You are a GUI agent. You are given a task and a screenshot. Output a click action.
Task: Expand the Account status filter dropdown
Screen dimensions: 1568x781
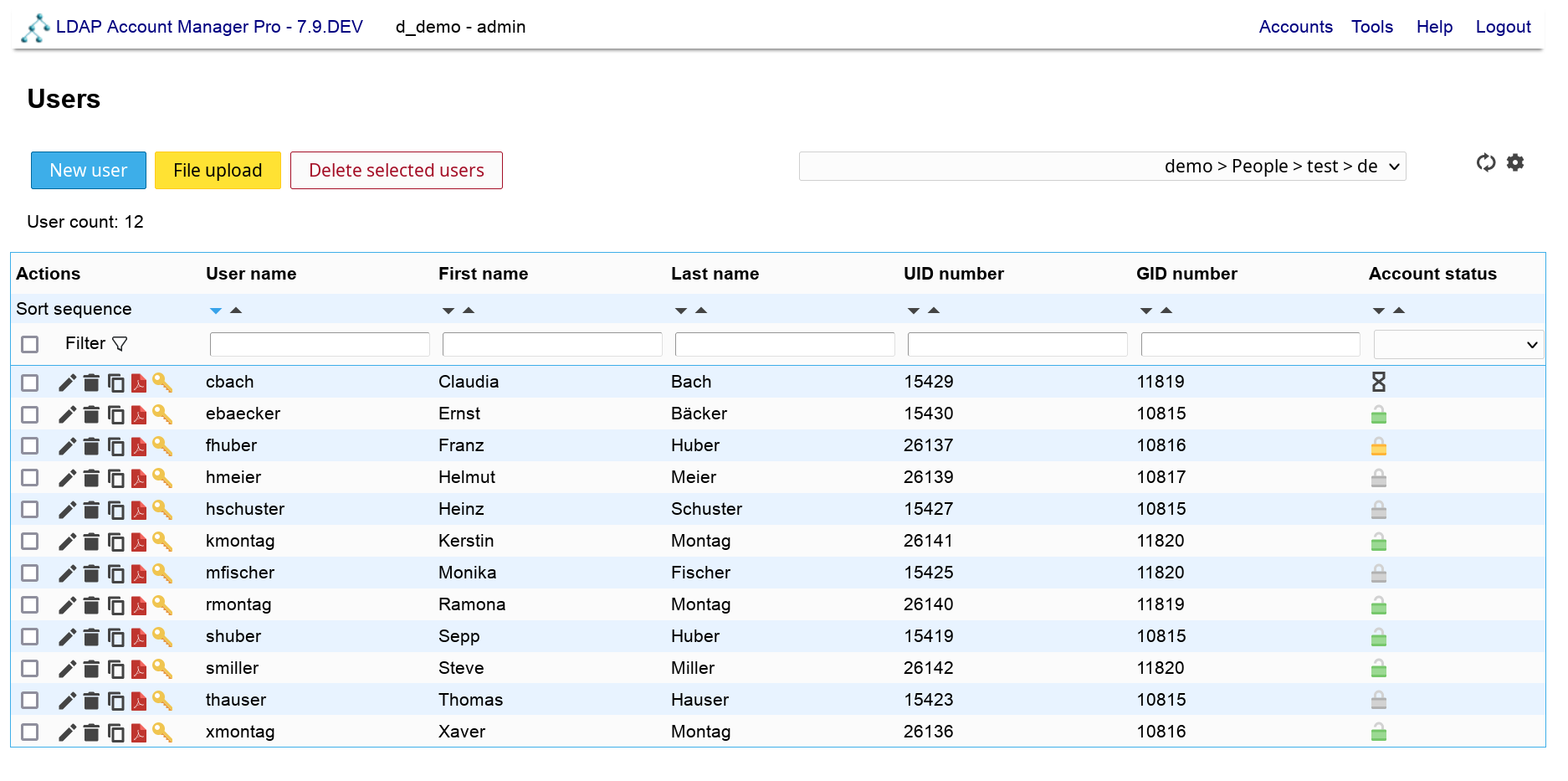[1458, 344]
